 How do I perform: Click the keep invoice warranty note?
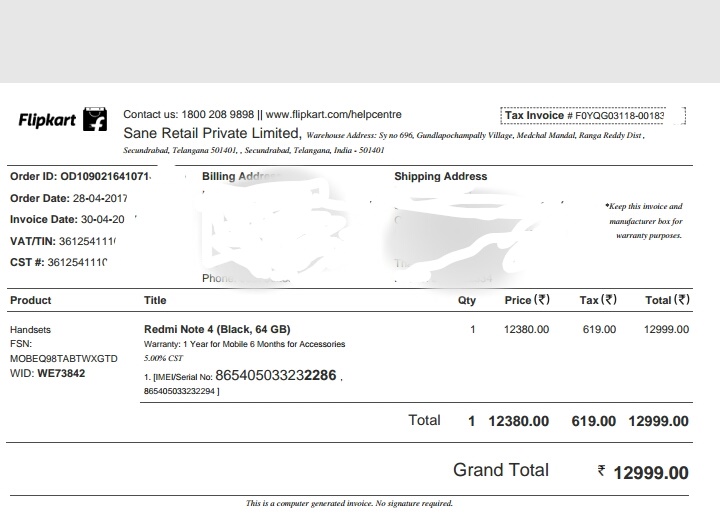[645, 221]
